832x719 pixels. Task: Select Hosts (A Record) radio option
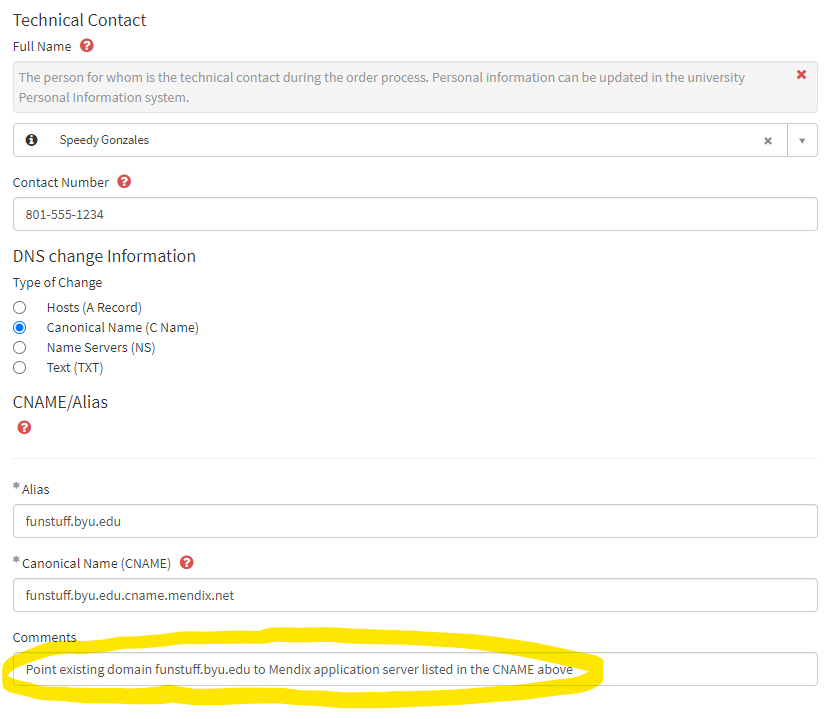[x=20, y=308]
